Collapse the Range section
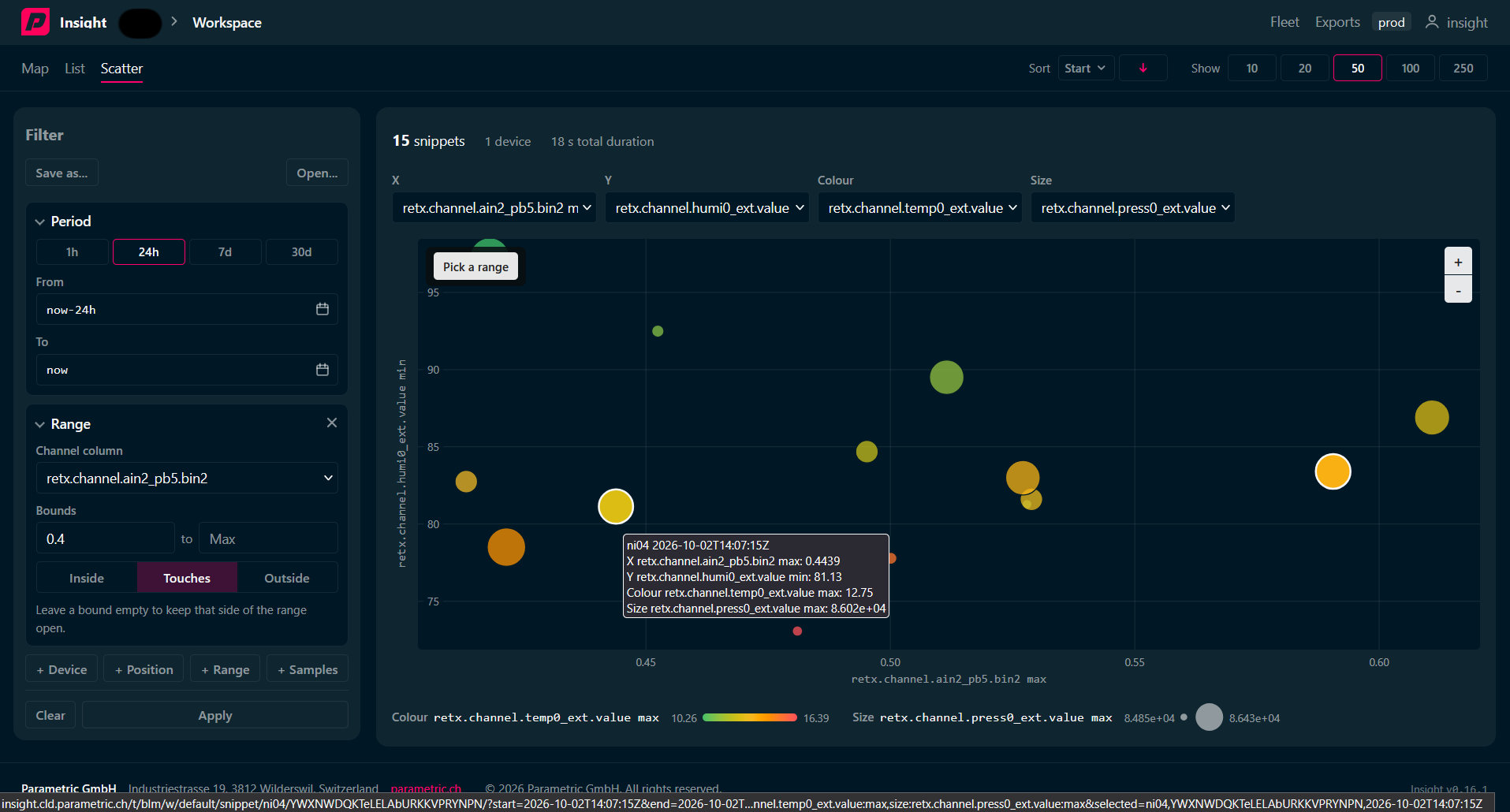Viewport: 1510px width, 812px height. [39, 424]
